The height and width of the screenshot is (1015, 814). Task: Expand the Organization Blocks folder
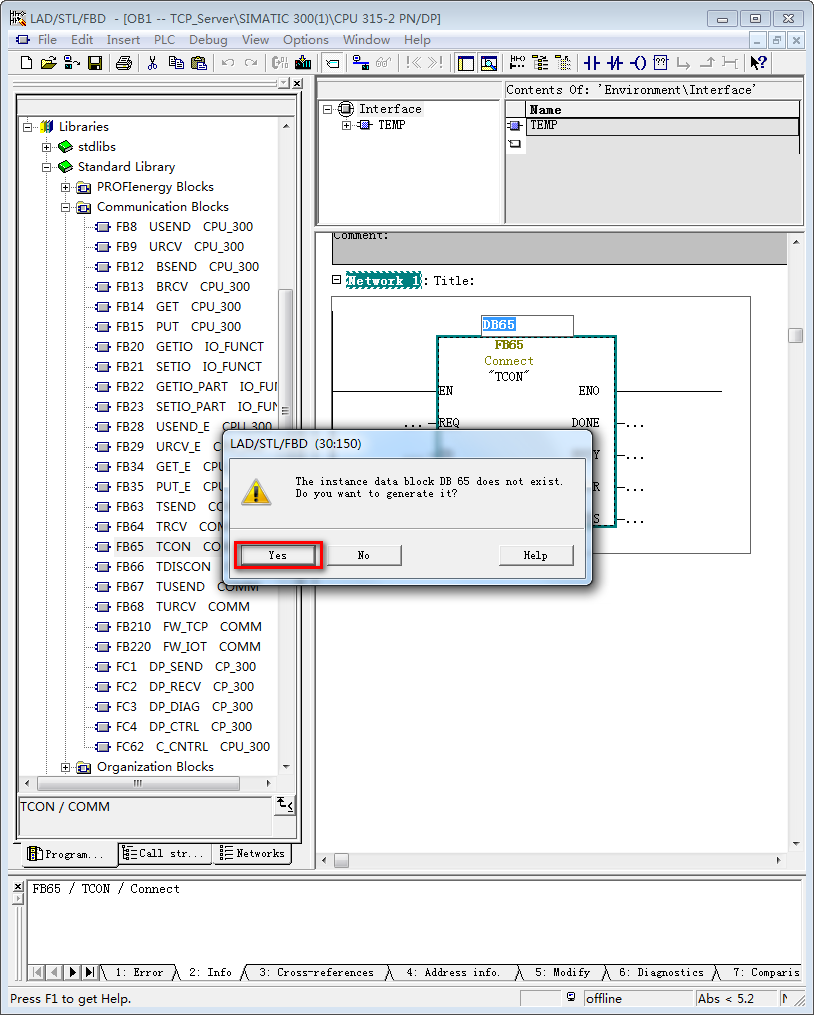point(65,767)
